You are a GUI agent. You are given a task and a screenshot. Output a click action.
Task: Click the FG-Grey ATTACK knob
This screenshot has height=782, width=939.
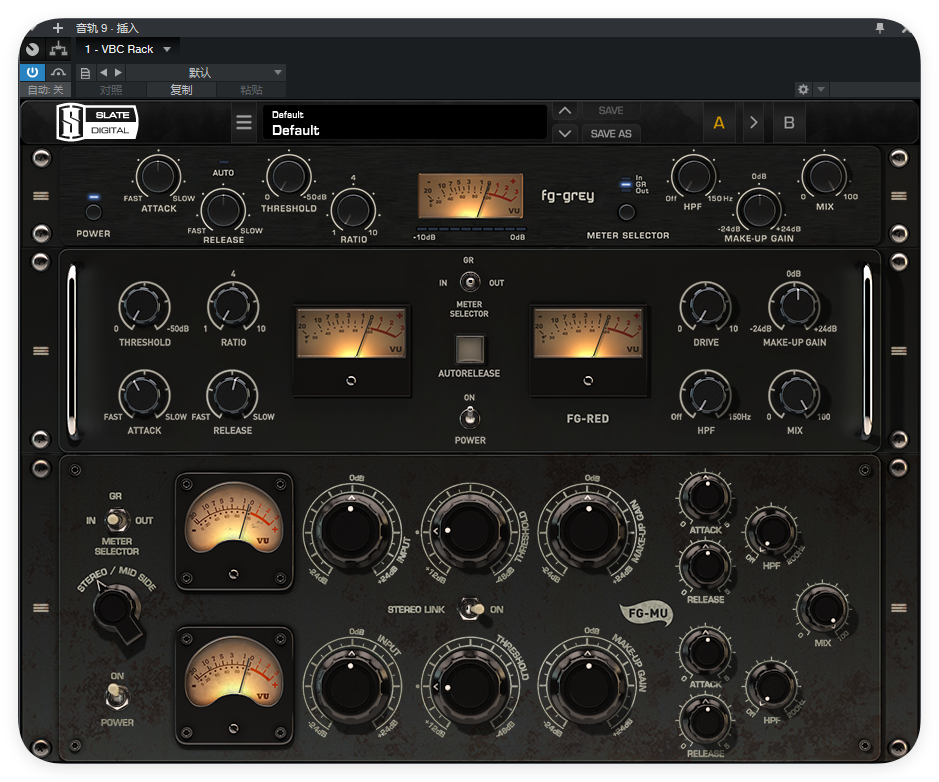coord(158,177)
